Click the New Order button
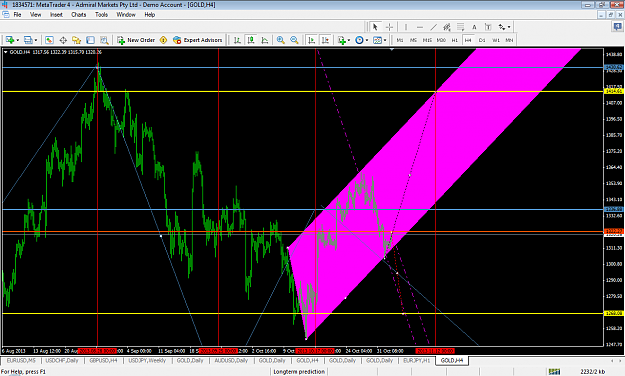This screenshot has width=625, height=376. (136, 40)
